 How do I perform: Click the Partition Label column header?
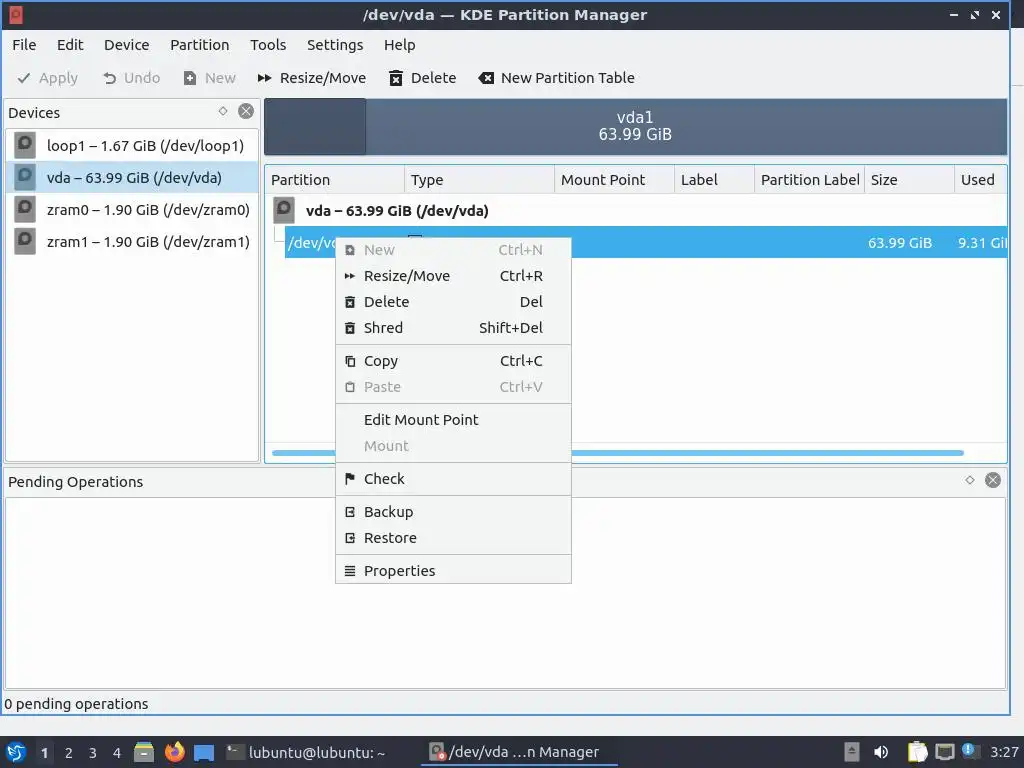810,180
